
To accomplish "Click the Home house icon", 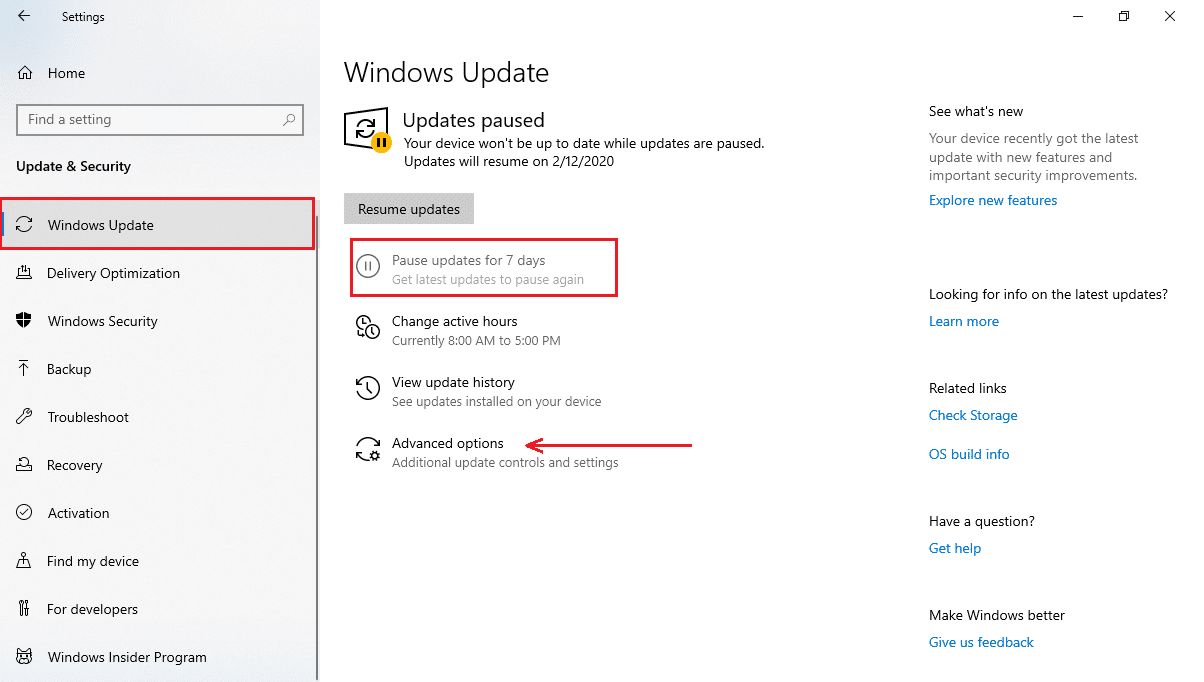I will click(25, 73).
